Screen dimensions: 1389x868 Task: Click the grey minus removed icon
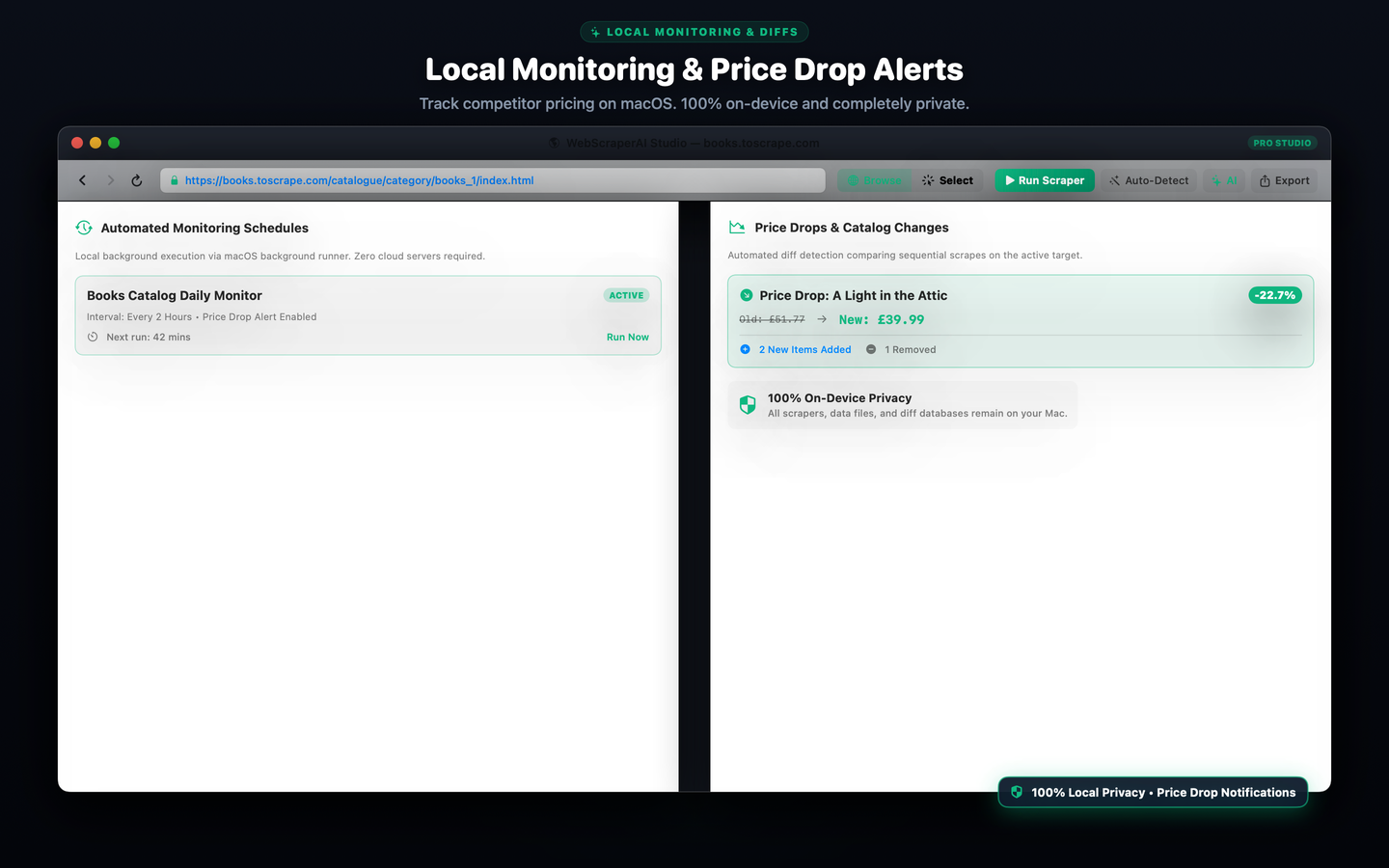coord(871,349)
